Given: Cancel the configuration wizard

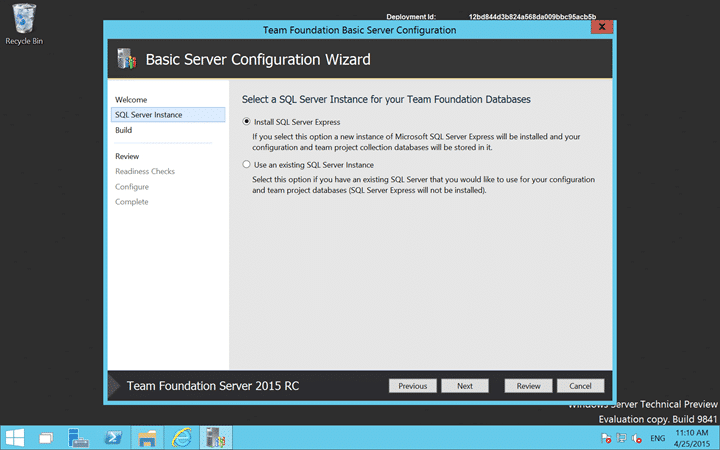Looking at the screenshot, I should [580, 386].
